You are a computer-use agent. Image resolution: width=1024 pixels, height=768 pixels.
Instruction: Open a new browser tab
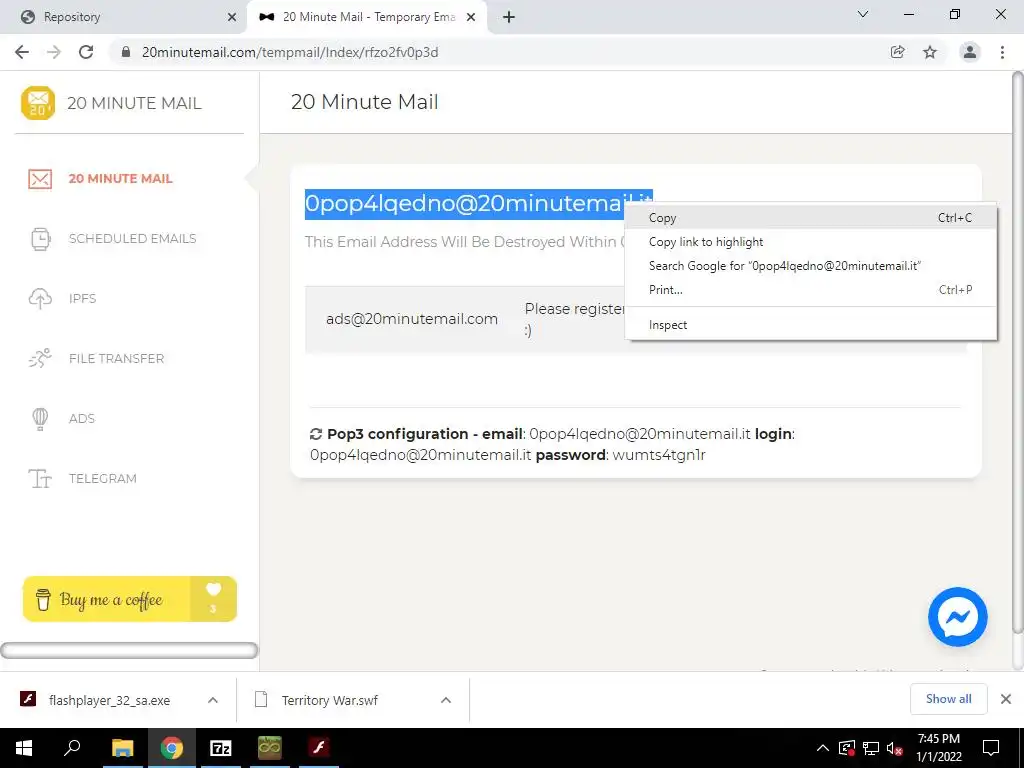pyautogui.click(x=509, y=17)
